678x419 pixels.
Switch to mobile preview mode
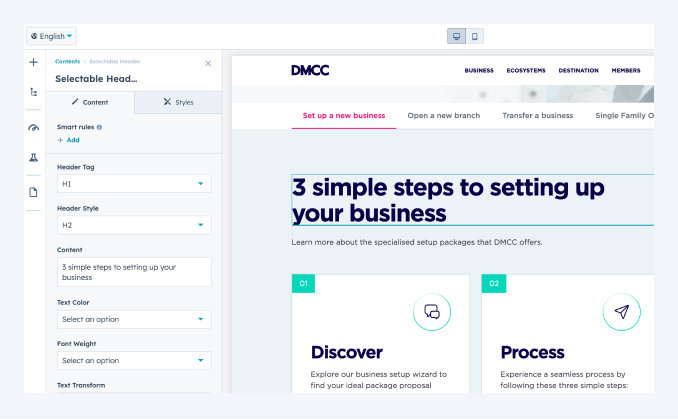pos(474,36)
